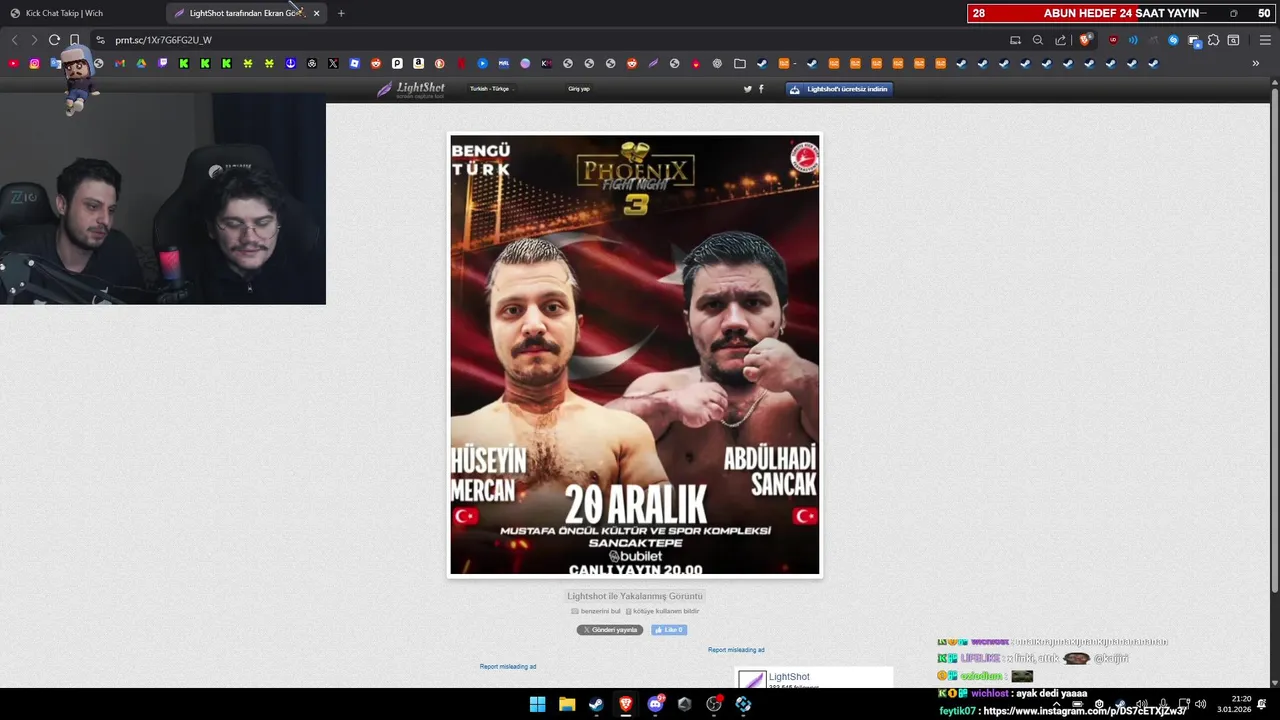Click the Facebook Like button

tap(669, 630)
